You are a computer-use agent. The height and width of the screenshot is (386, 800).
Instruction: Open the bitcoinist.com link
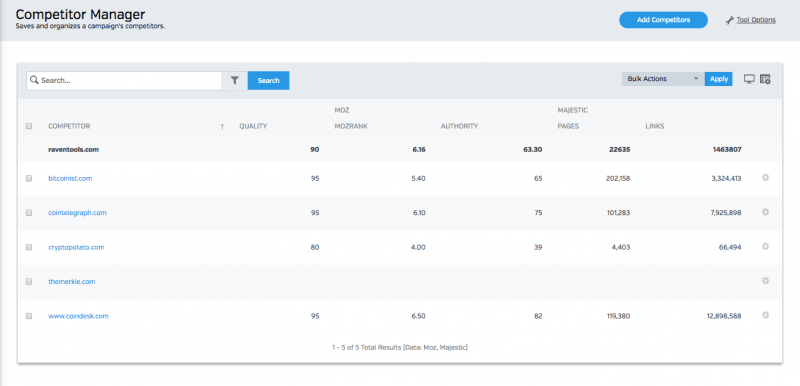pyautogui.click(x=70, y=178)
